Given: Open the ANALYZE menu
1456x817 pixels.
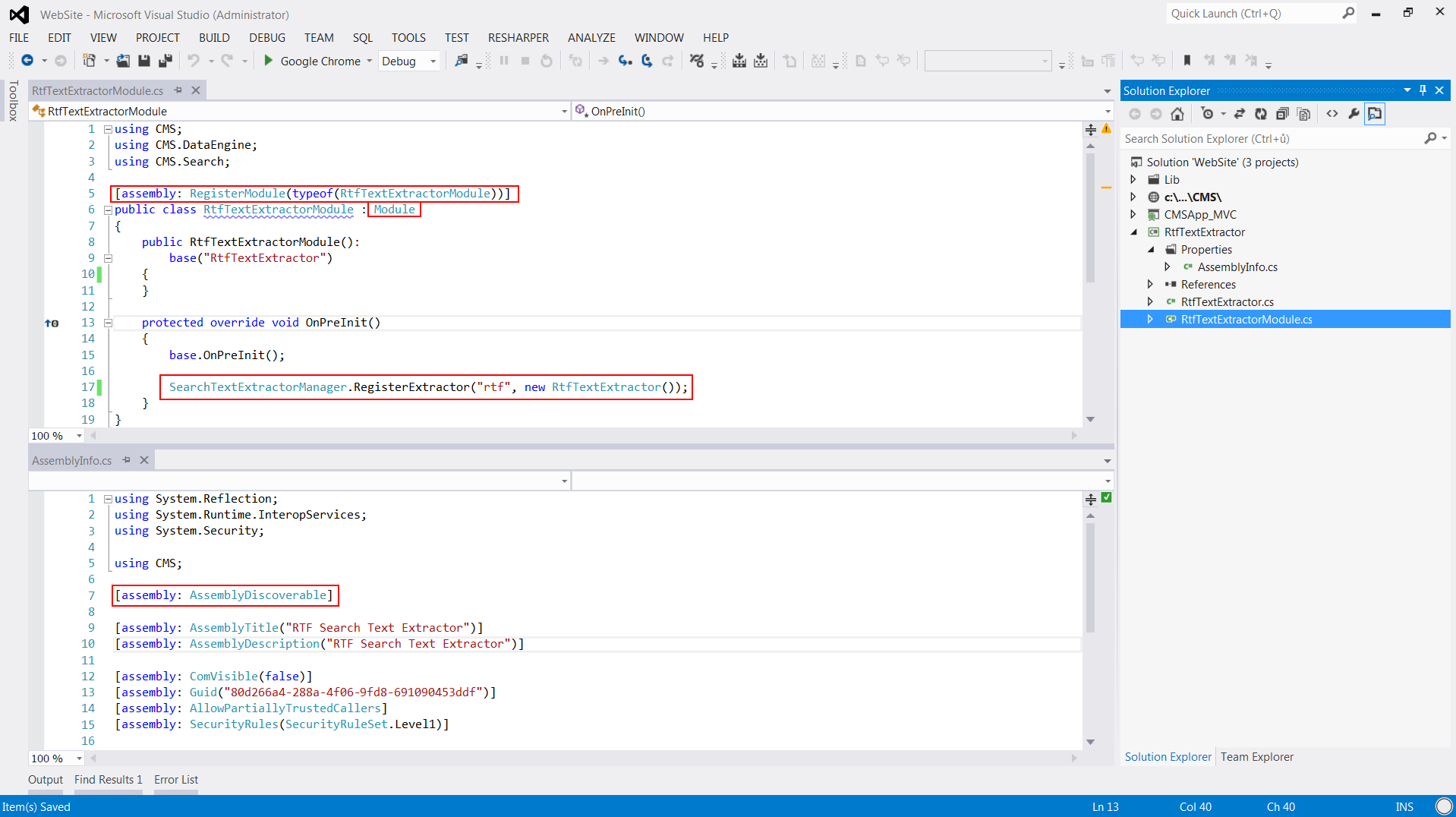Looking at the screenshot, I should click(591, 38).
